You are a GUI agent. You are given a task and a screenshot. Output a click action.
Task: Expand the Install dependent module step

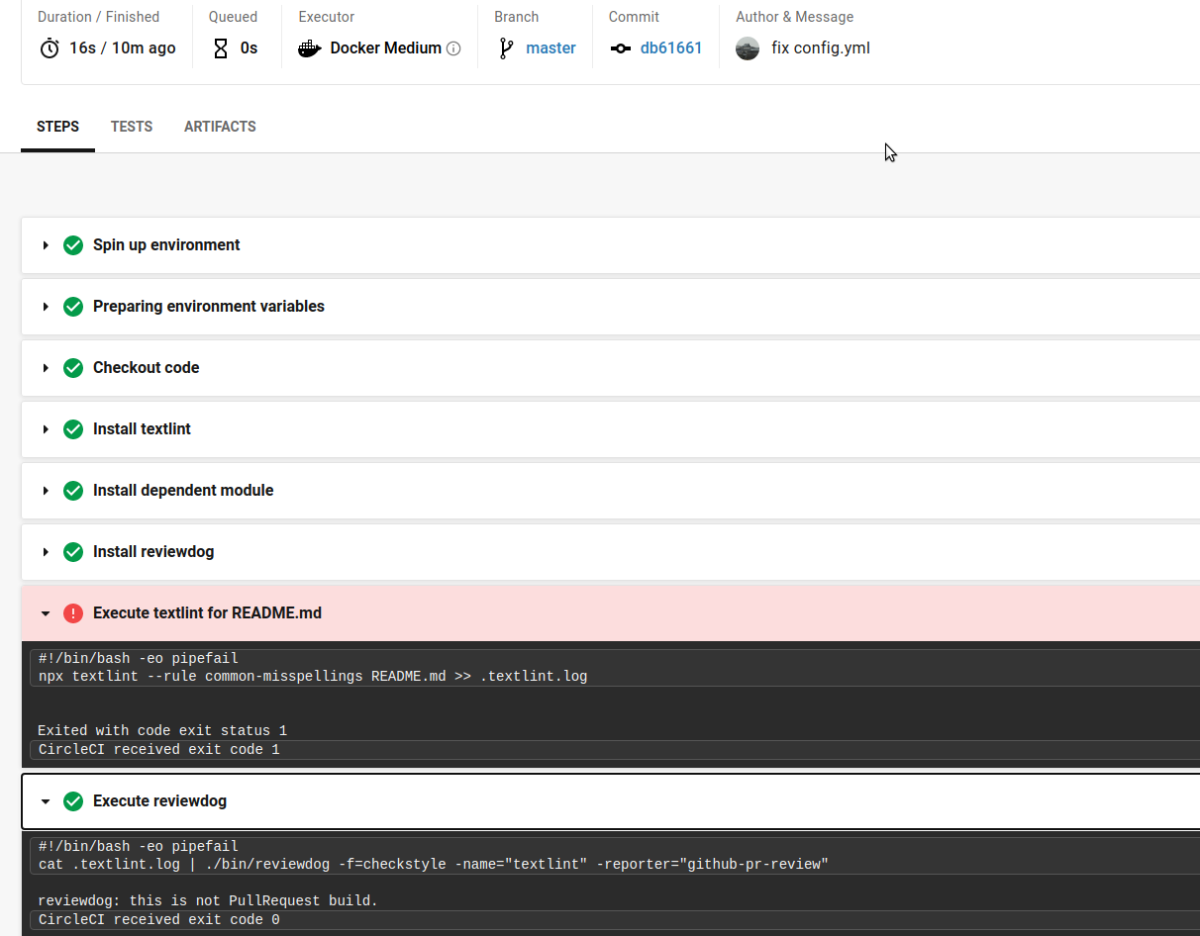[x=45, y=490]
